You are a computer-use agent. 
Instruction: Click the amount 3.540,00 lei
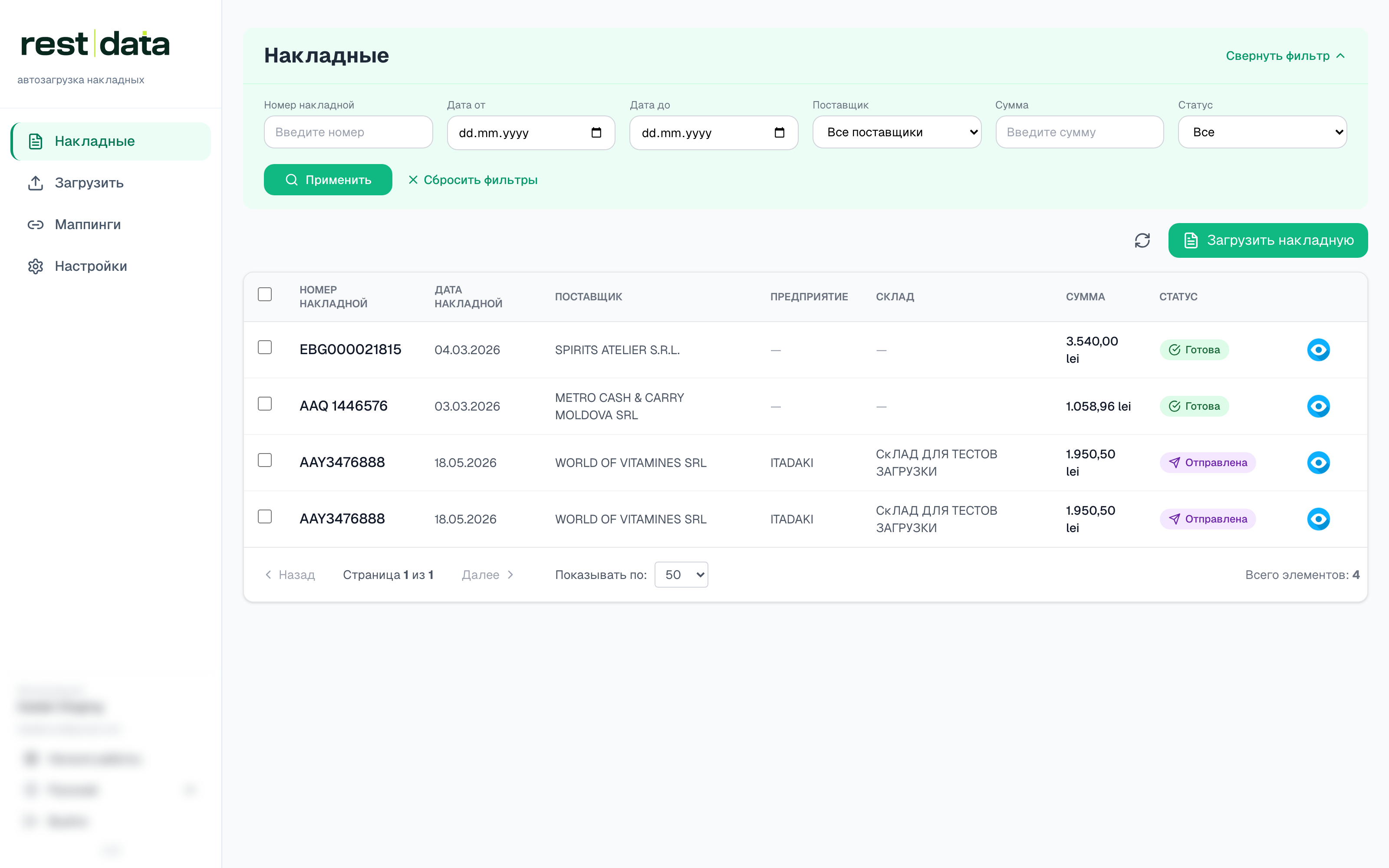coord(1092,350)
